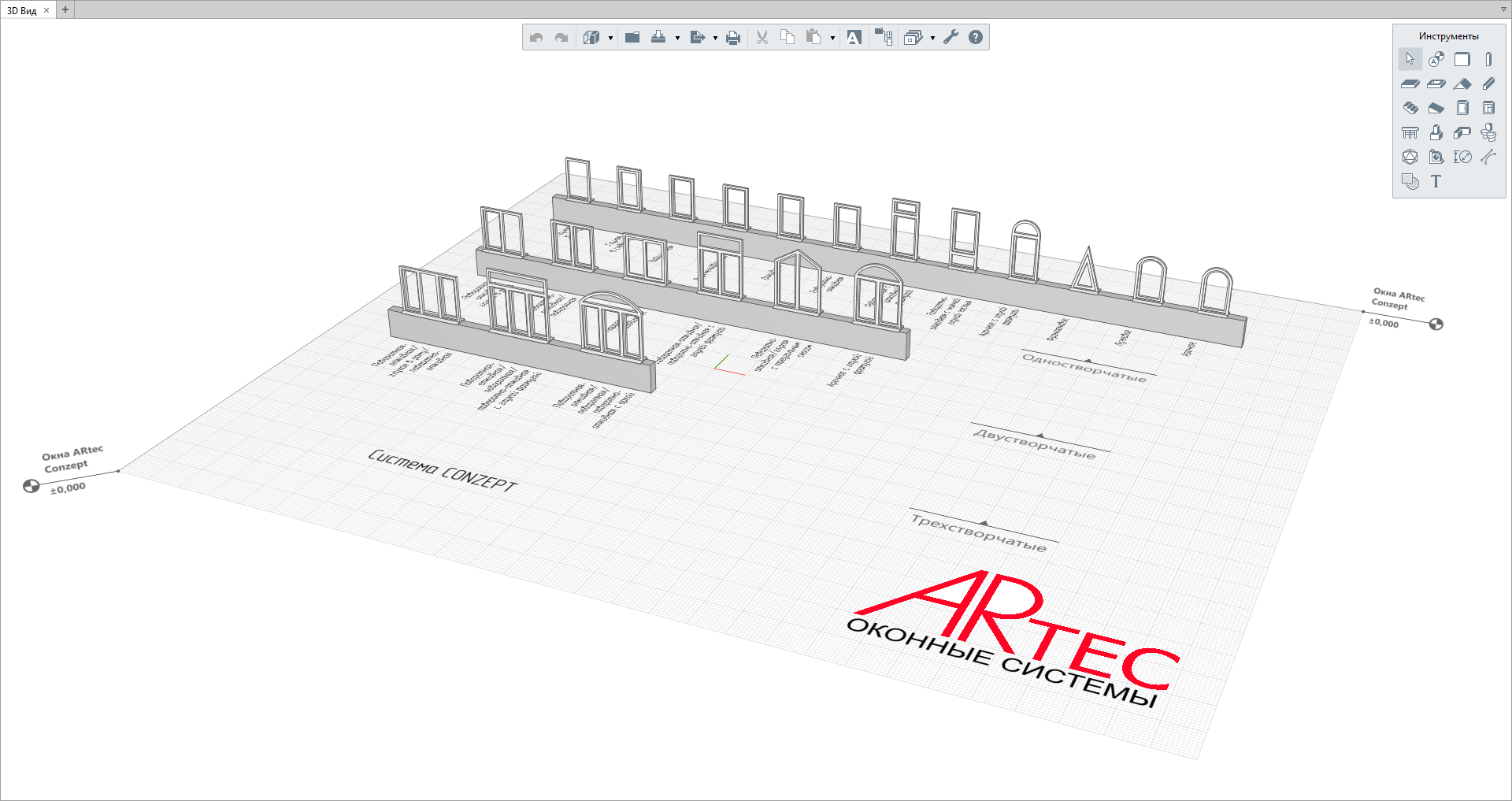1512x801 pixels.
Task: Close the 3D Вид tab
Action: (x=46, y=10)
